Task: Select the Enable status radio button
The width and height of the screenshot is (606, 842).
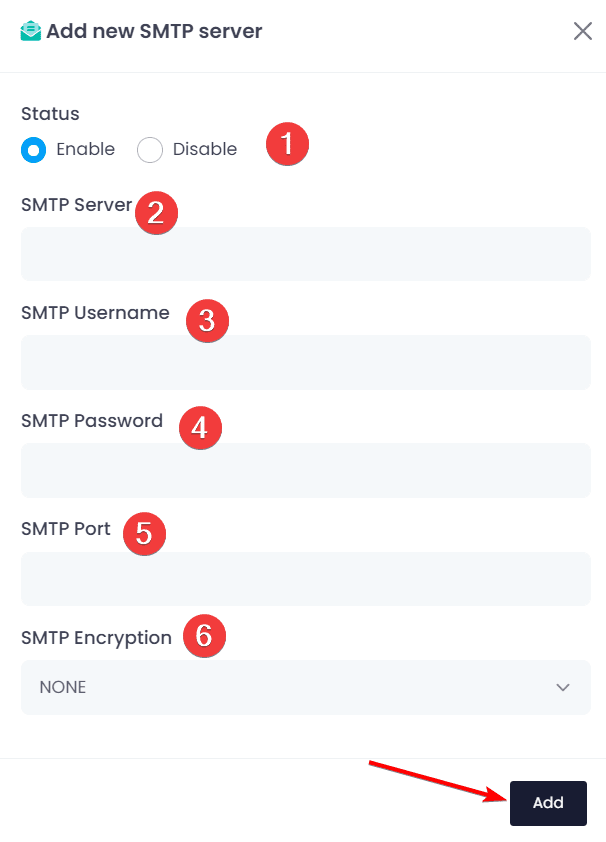Action: coord(34,150)
